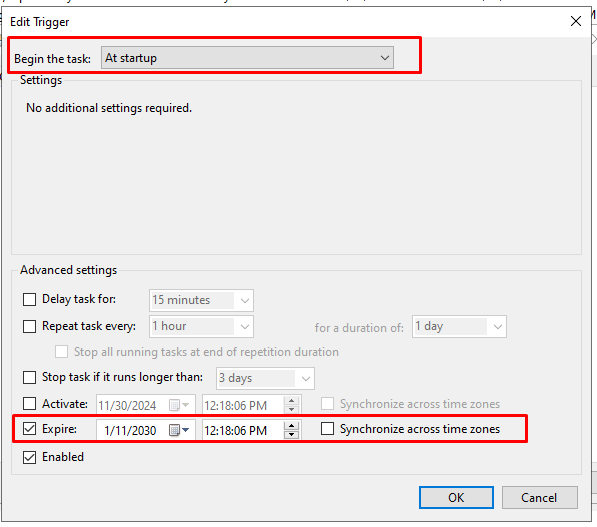Click the Expire date field 1/11/2030
The image size is (597, 527).
(130, 431)
